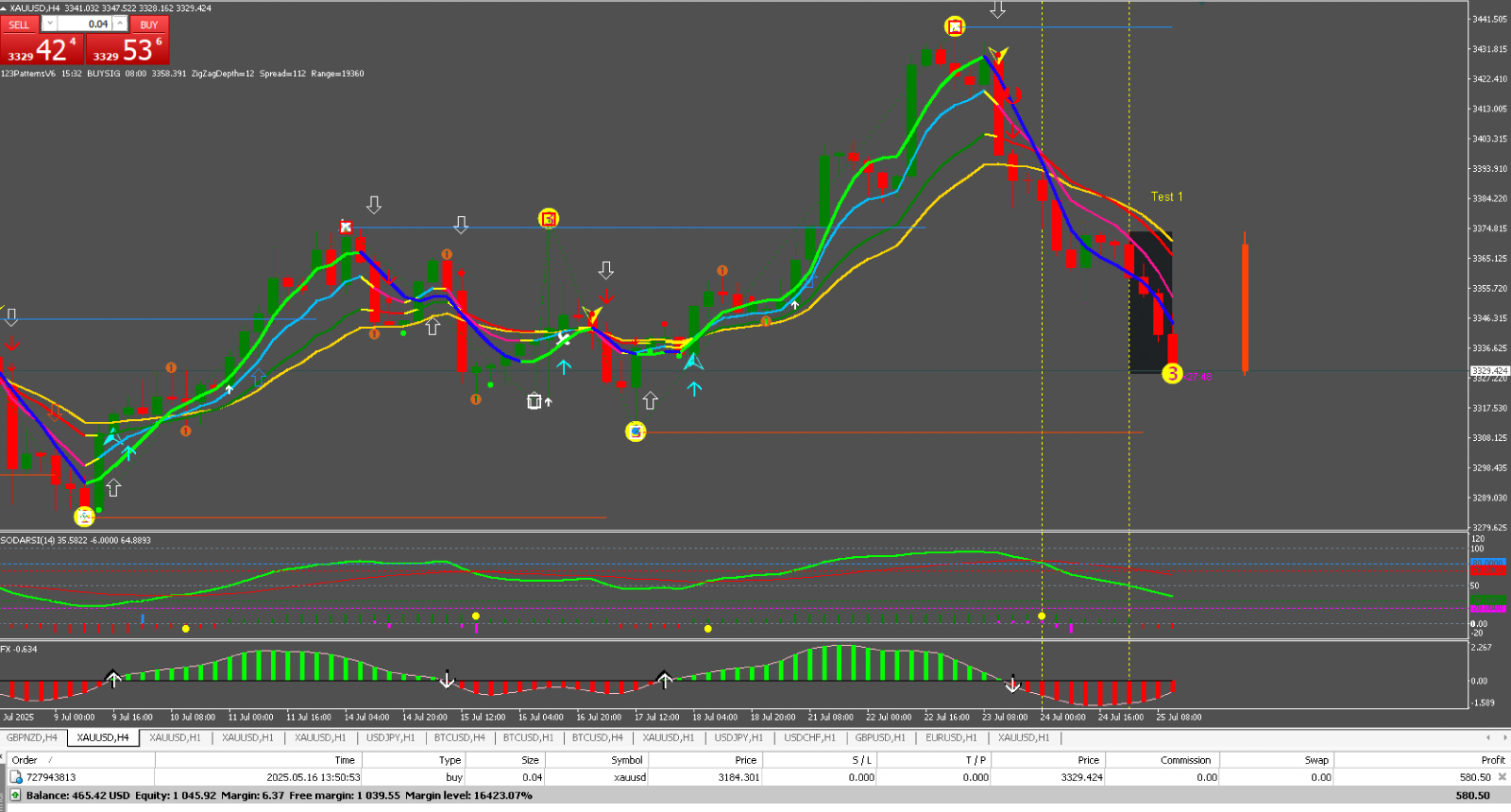
Task: Increase lot volume with the up arrow
Action: click(x=120, y=24)
